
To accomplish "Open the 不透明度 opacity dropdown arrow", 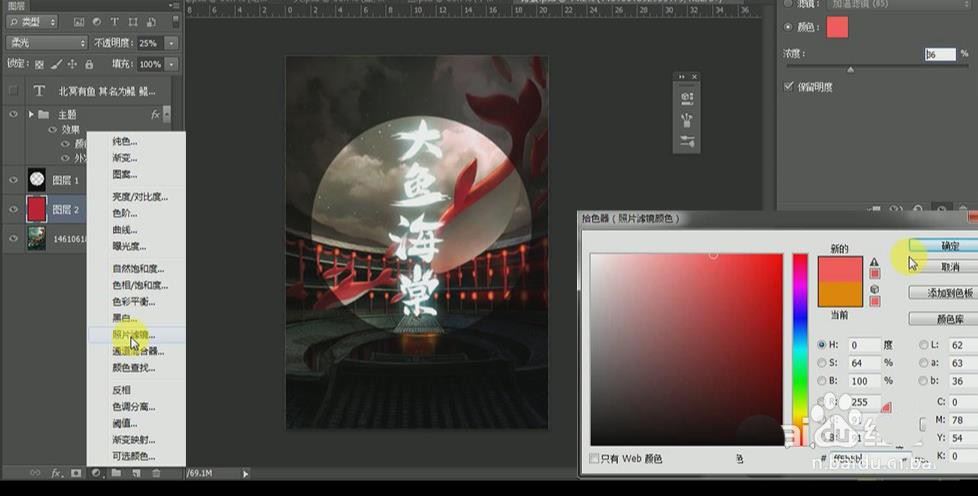I will 171,43.
